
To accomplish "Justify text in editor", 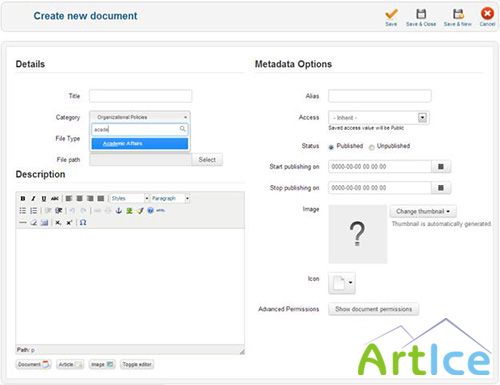I will (x=101, y=198).
